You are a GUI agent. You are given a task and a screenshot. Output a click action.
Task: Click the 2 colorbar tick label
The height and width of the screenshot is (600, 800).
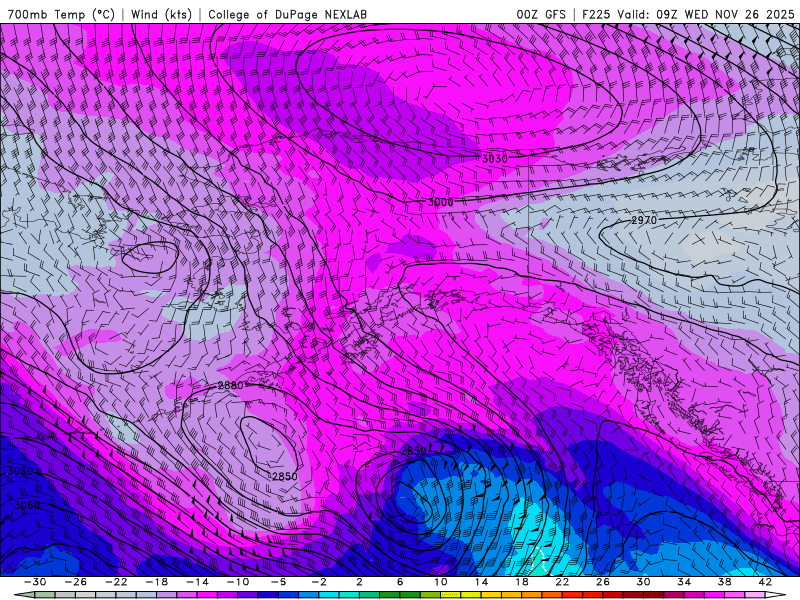pyautogui.click(x=359, y=582)
